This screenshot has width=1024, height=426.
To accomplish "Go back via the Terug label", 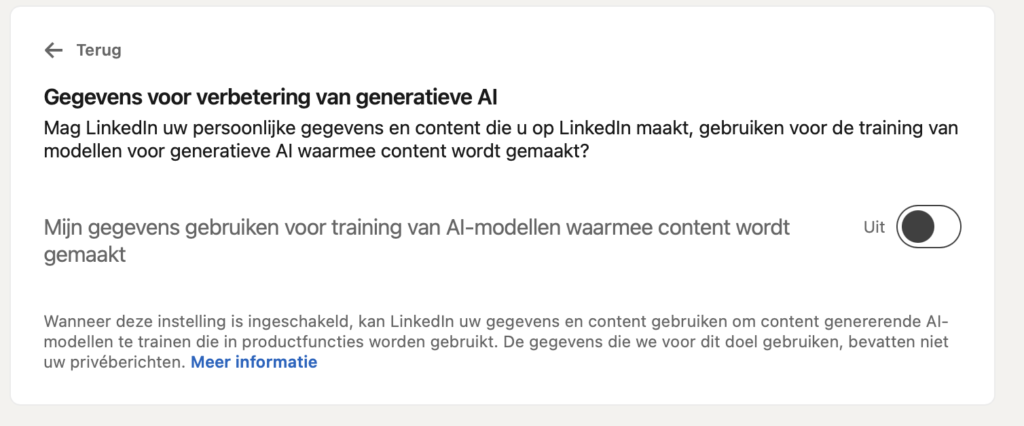I will pyautogui.click(x=99, y=50).
